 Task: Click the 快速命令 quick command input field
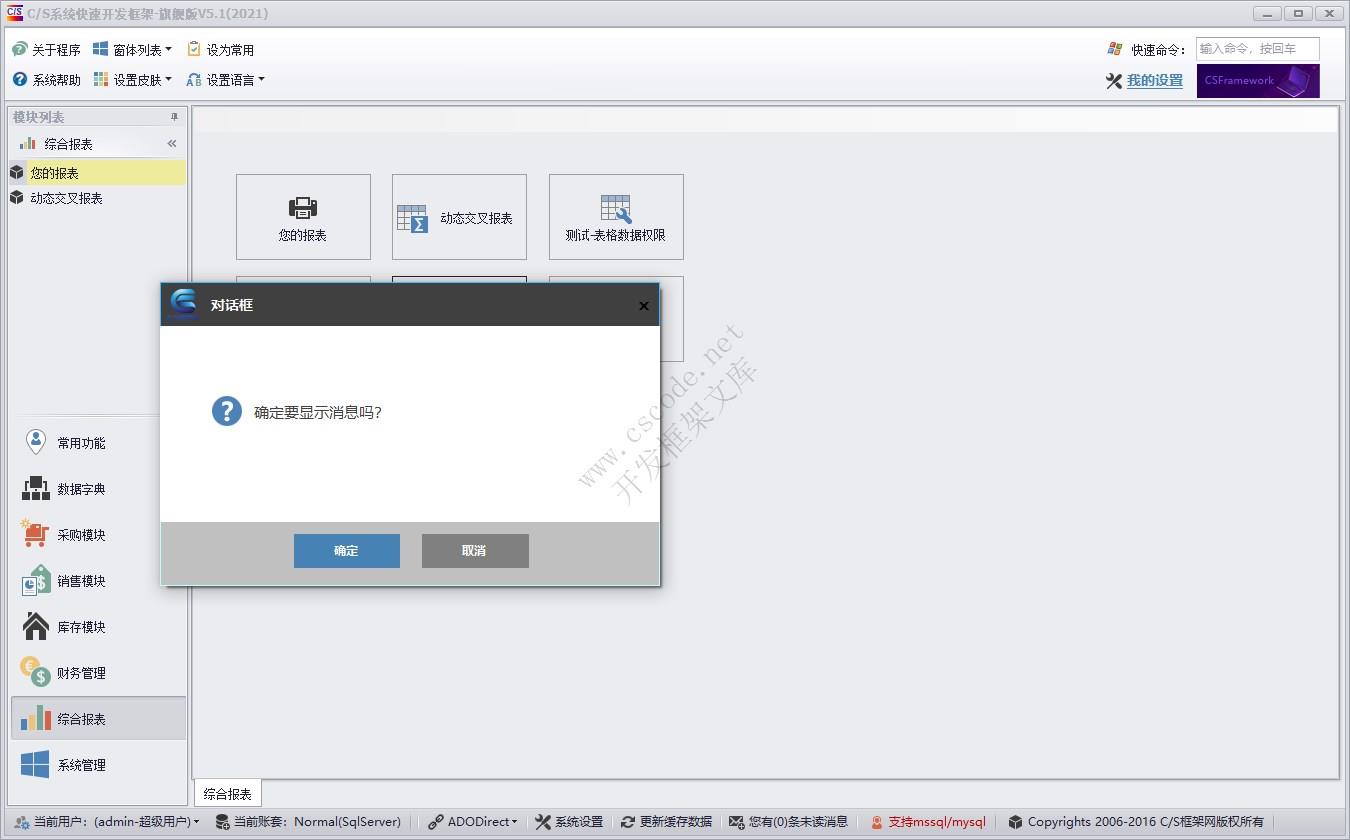(1258, 48)
